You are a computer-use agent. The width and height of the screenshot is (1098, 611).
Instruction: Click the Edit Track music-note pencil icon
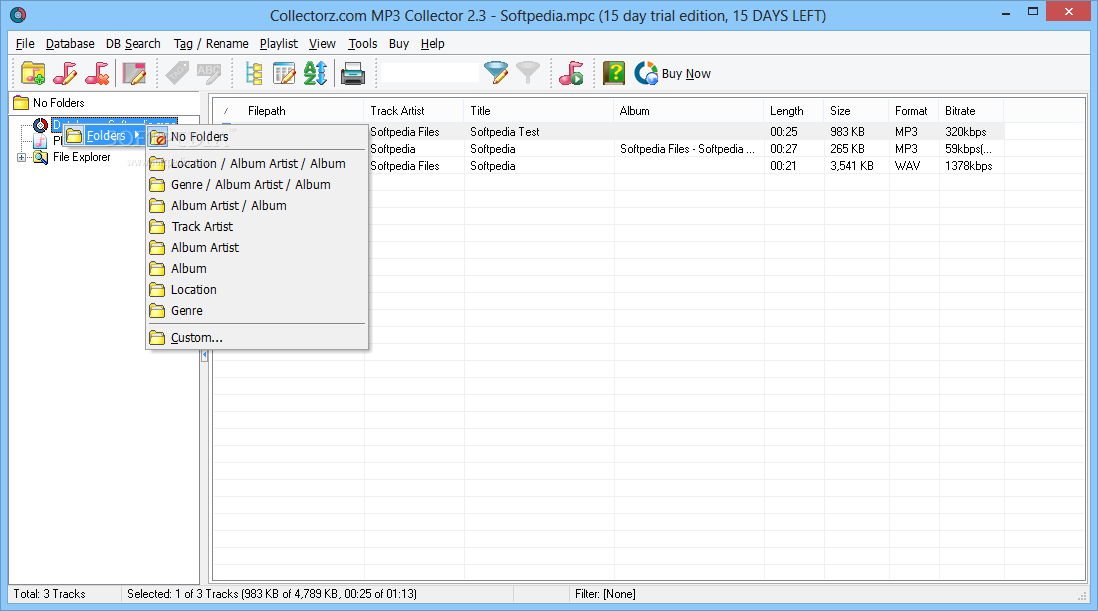coord(66,73)
